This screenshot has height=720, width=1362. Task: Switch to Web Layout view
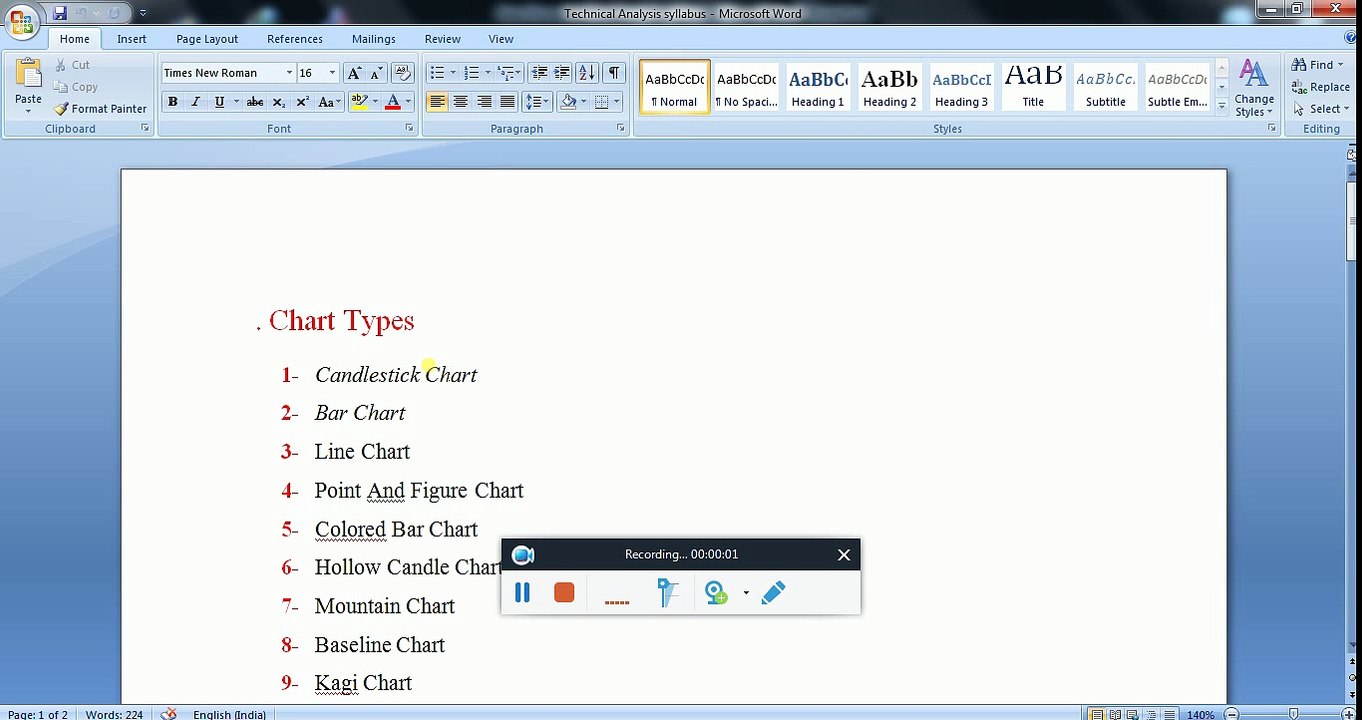tap(1132, 714)
